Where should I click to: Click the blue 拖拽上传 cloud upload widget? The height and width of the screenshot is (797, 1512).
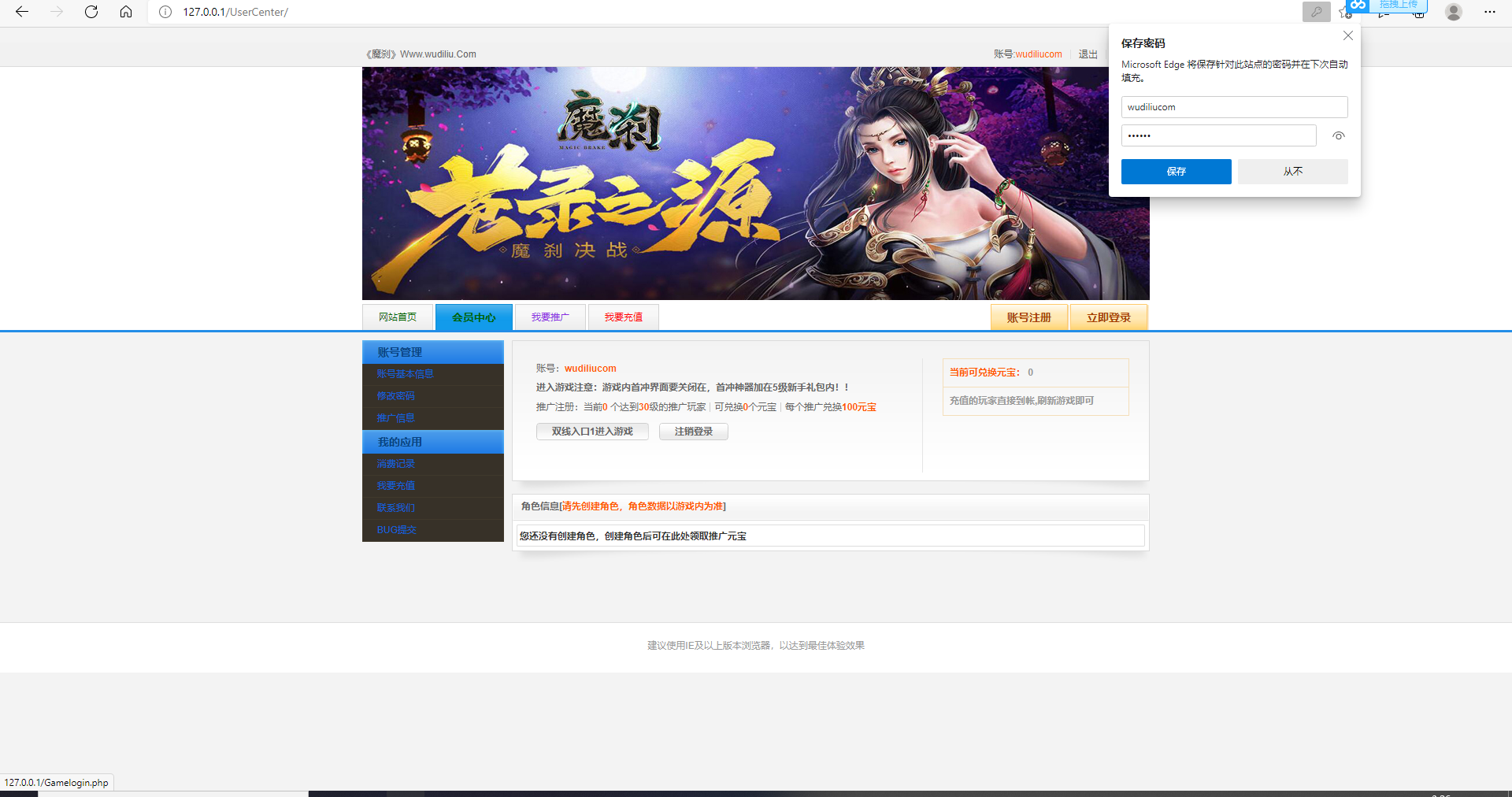[1387, 6]
